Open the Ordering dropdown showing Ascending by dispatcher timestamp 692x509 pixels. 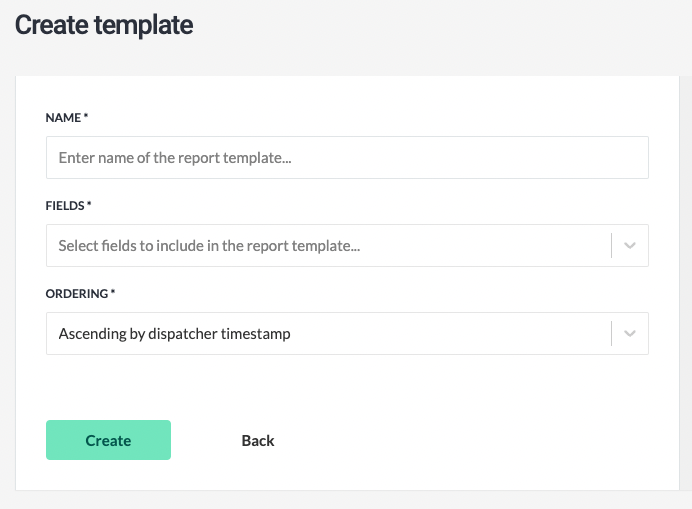[347, 333]
